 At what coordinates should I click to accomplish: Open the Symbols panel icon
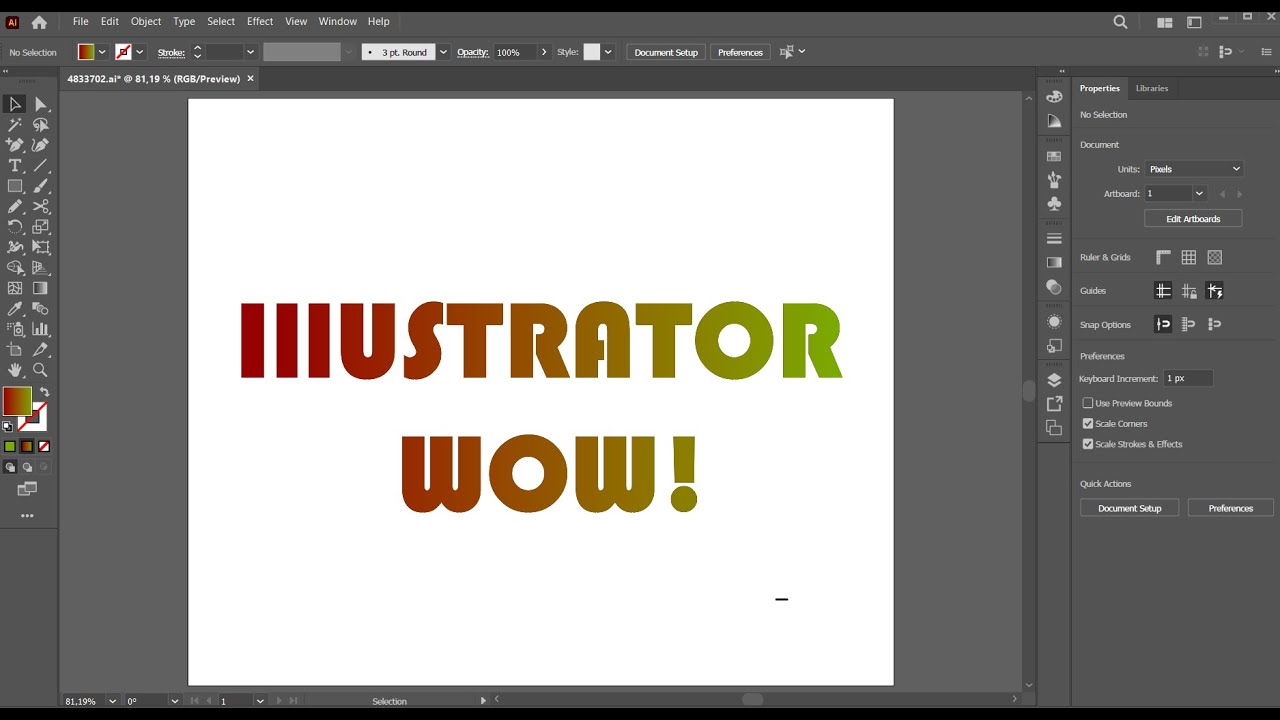(x=1054, y=203)
